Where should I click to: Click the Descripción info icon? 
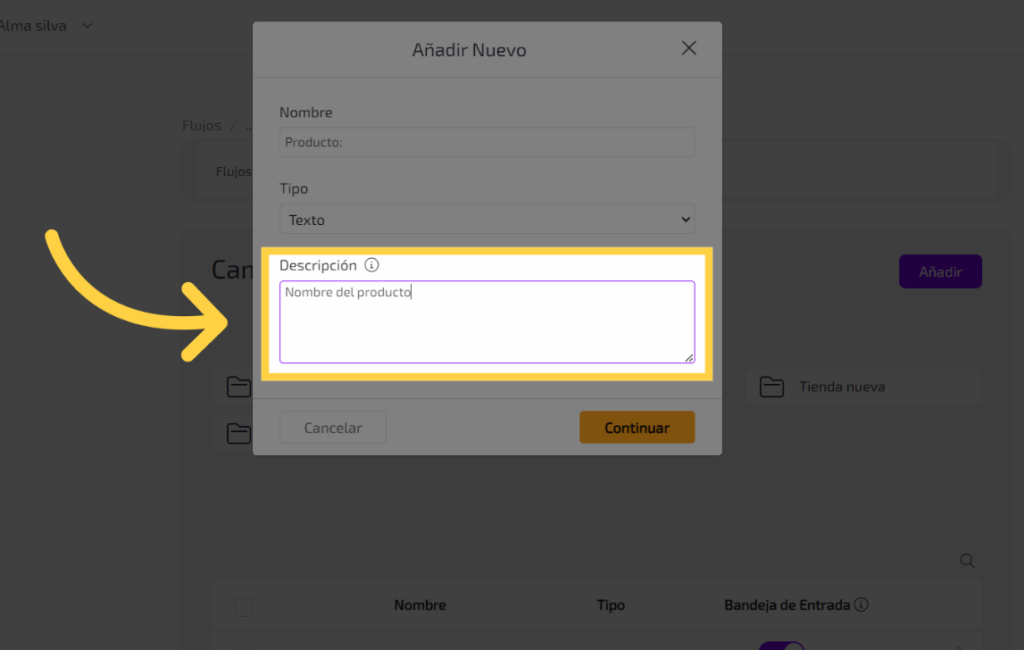[x=372, y=265]
